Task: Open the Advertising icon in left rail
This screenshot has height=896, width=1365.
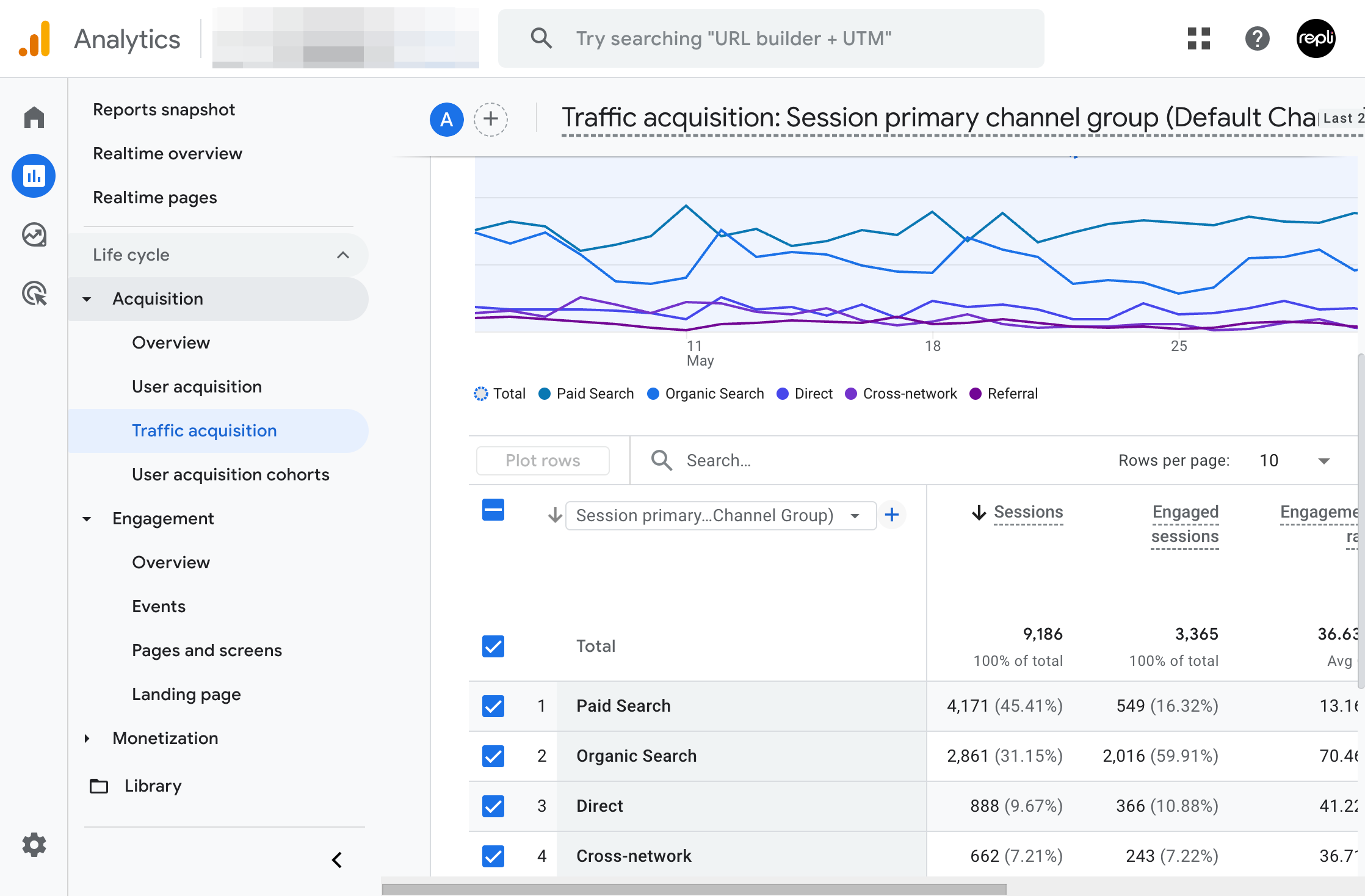Action: (x=34, y=294)
